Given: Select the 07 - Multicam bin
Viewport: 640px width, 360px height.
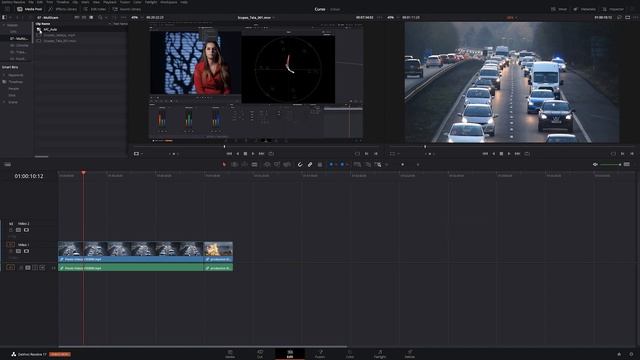Looking at the screenshot, I should 19,38.
